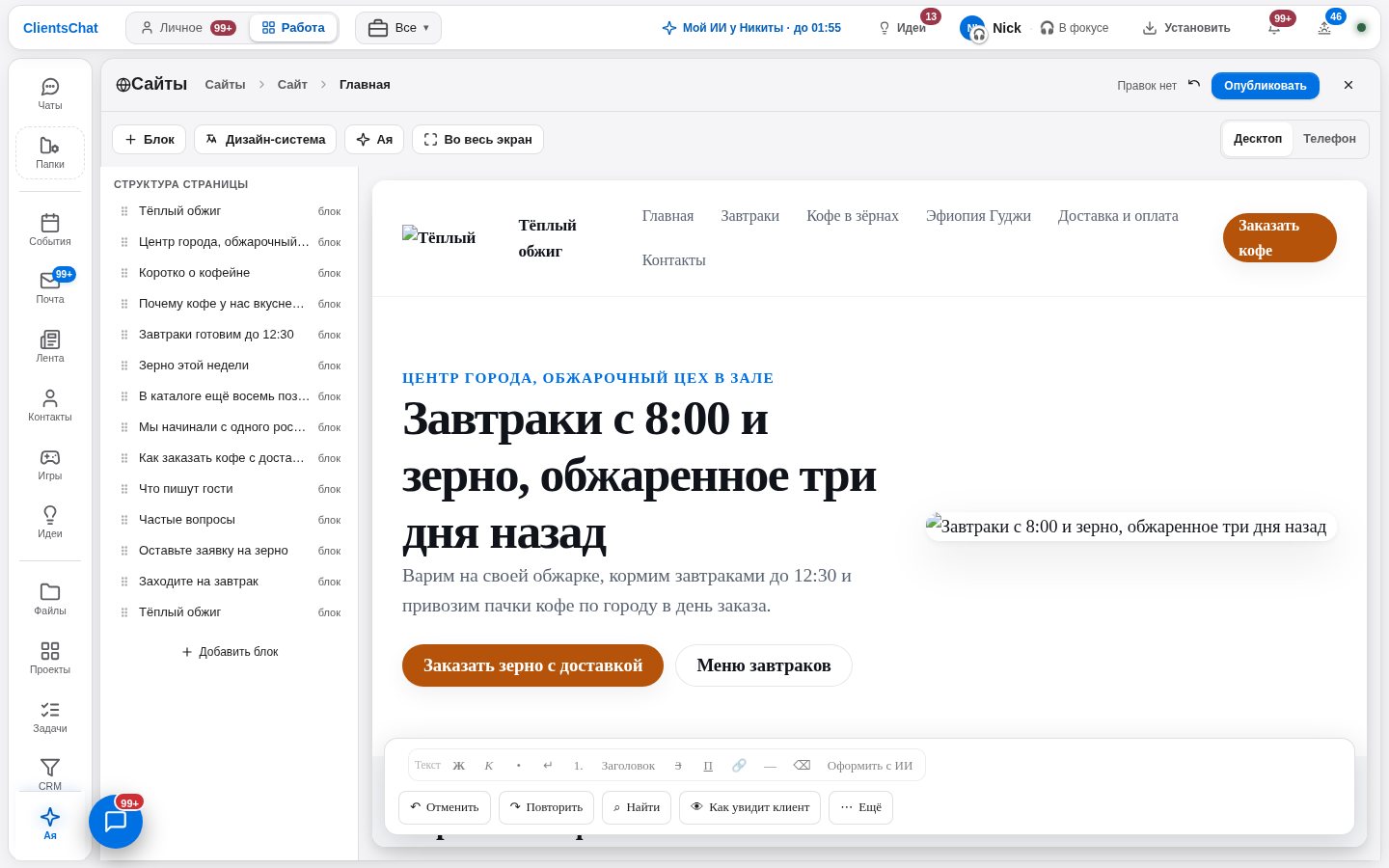Apply strikethrough formatting
The height and width of the screenshot is (868, 1389).
pos(678,766)
